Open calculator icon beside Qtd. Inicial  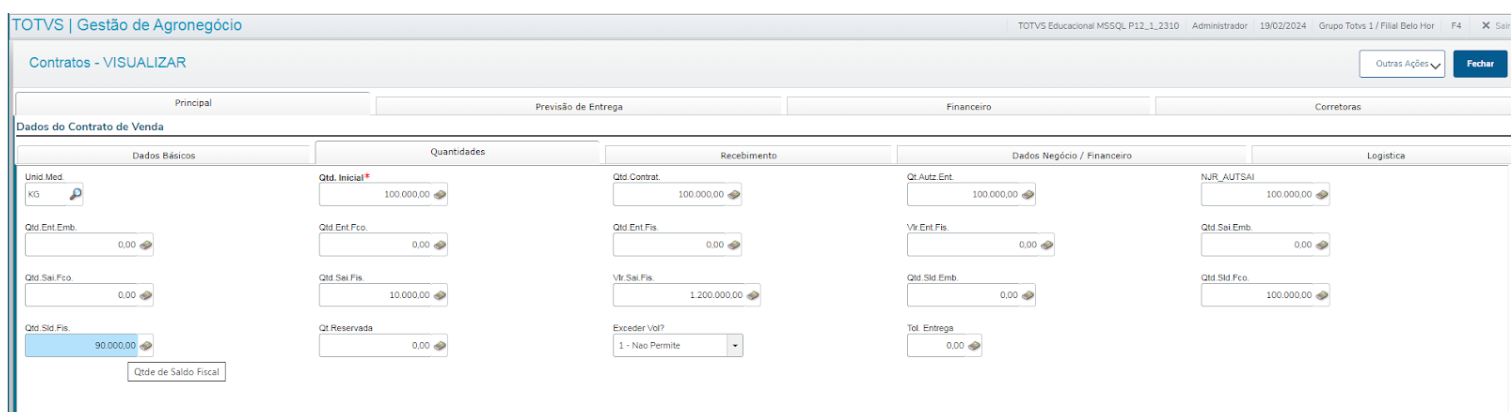tap(440, 195)
